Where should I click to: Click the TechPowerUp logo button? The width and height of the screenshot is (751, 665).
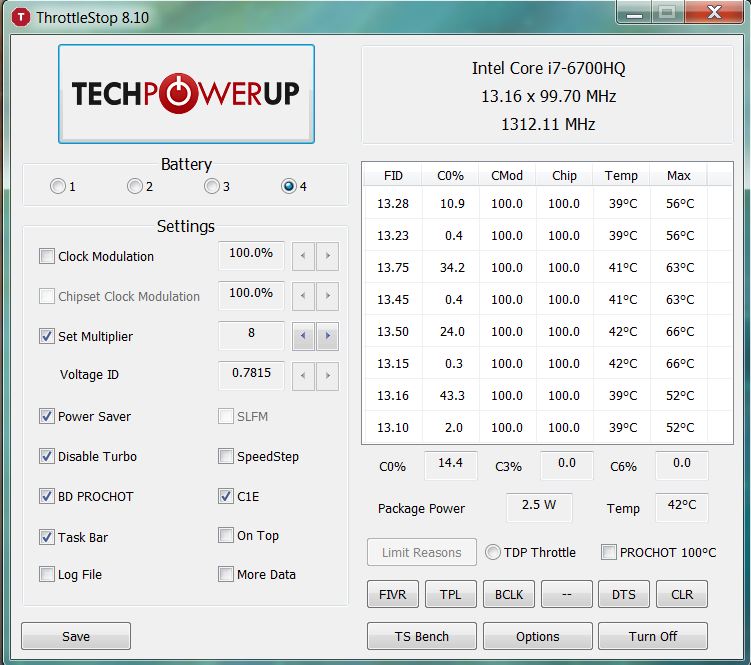[186, 94]
